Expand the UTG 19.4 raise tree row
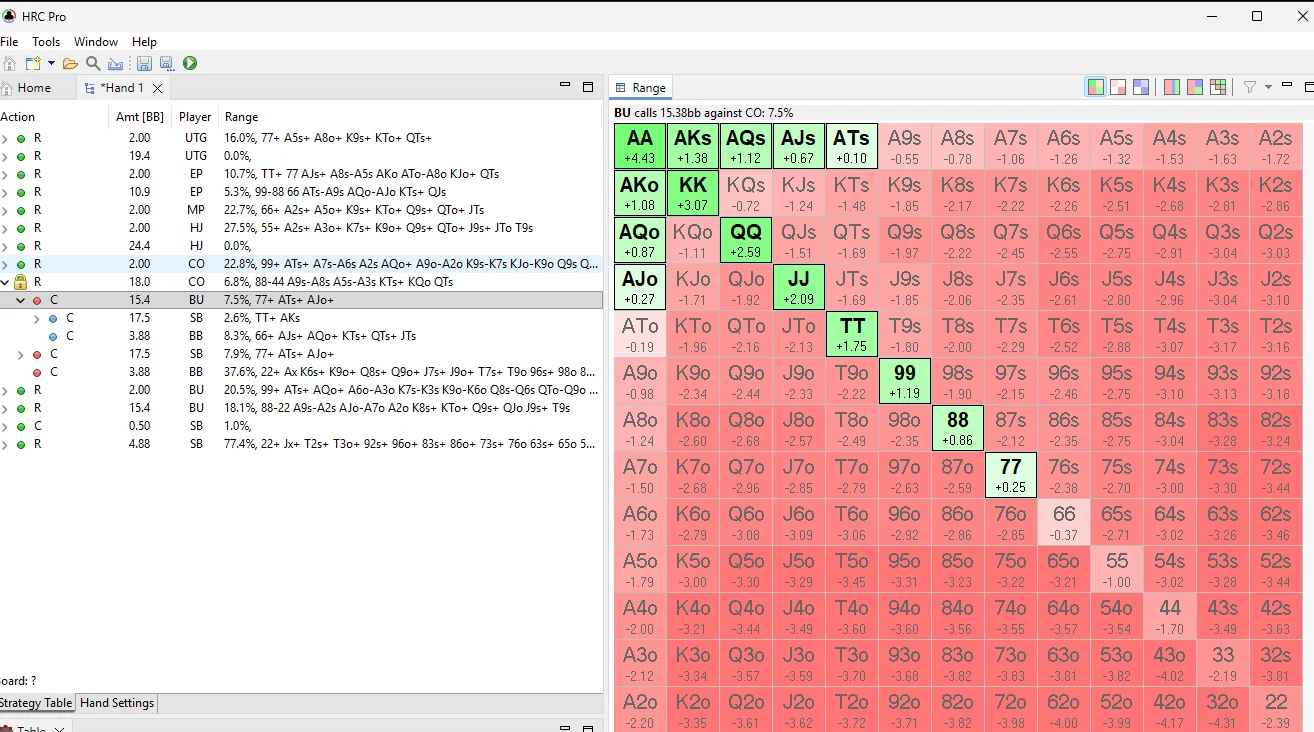Screen dimensions: 1314x732 click(x=5, y=156)
